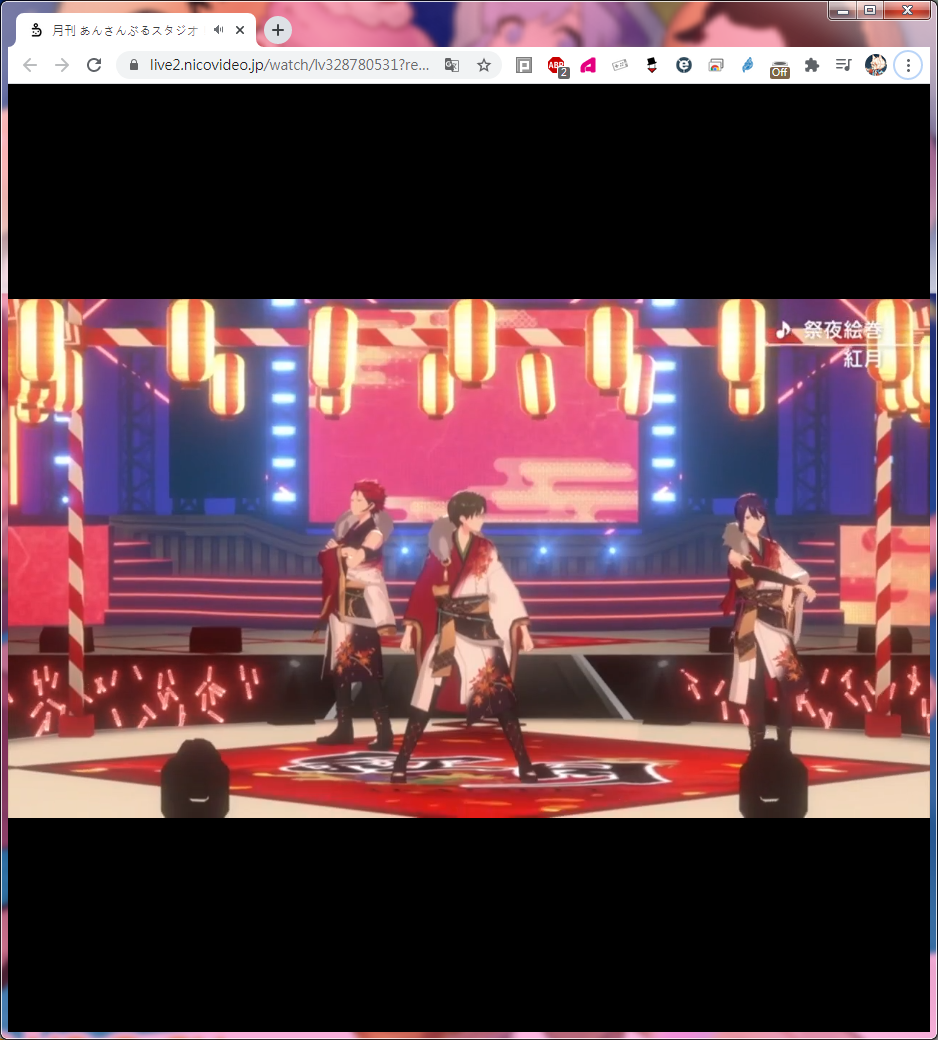
Task: Open the stacked rainbow windows extension icon
Action: (x=715, y=65)
